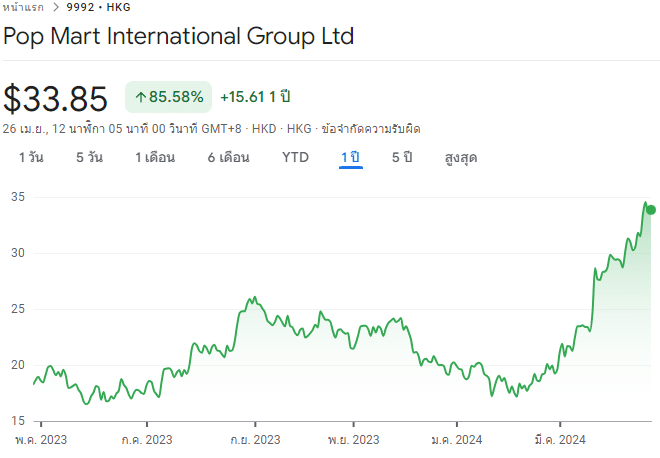Open the หน้าแรก breadcrumb link
Image resolution: width=660 pixels, height=458 pixels.
pyautogui.click(x=23, y=7)
